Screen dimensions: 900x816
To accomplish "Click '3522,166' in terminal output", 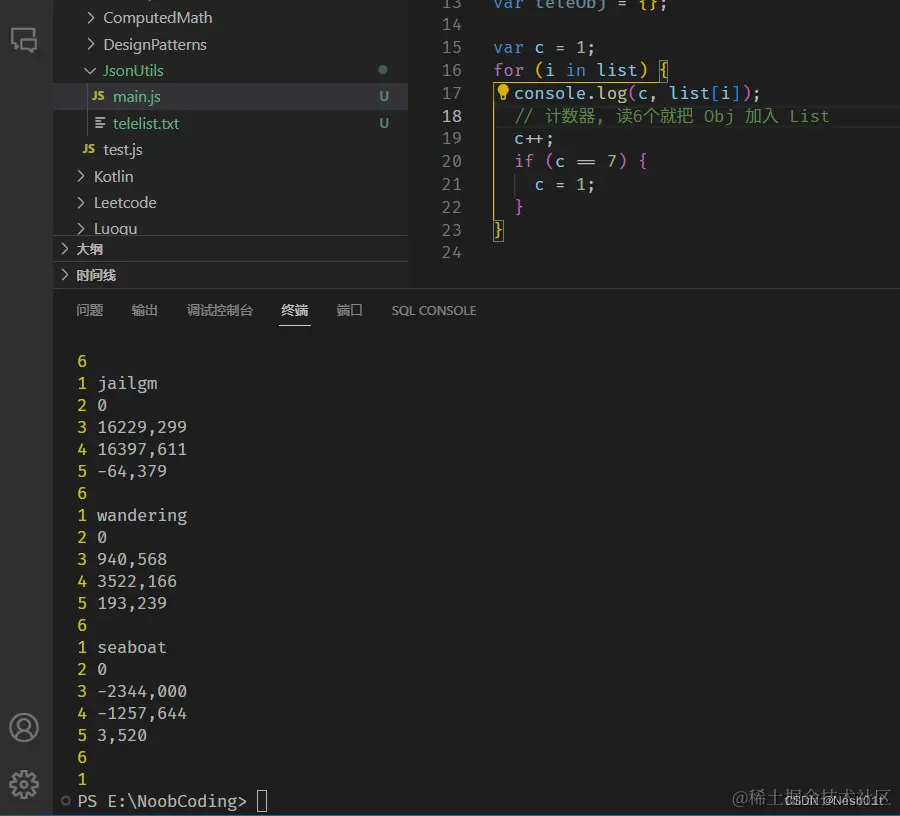I will [x=137, y=581].
